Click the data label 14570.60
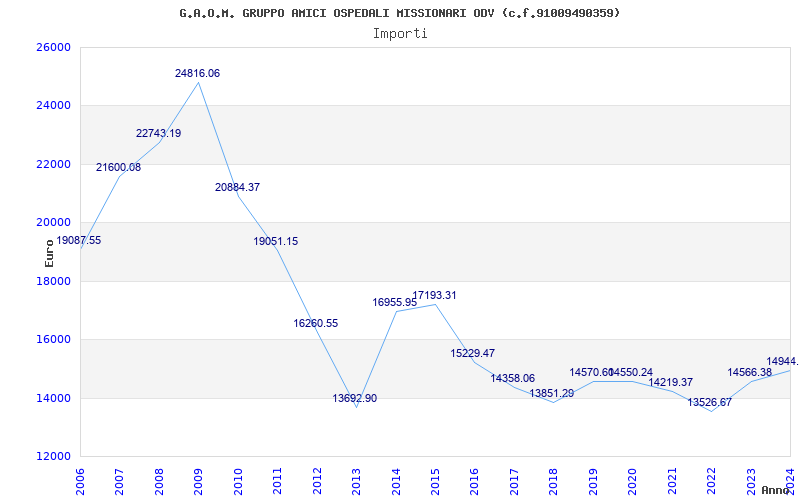This screenshot has height=500, width=800. click(591, 372)
